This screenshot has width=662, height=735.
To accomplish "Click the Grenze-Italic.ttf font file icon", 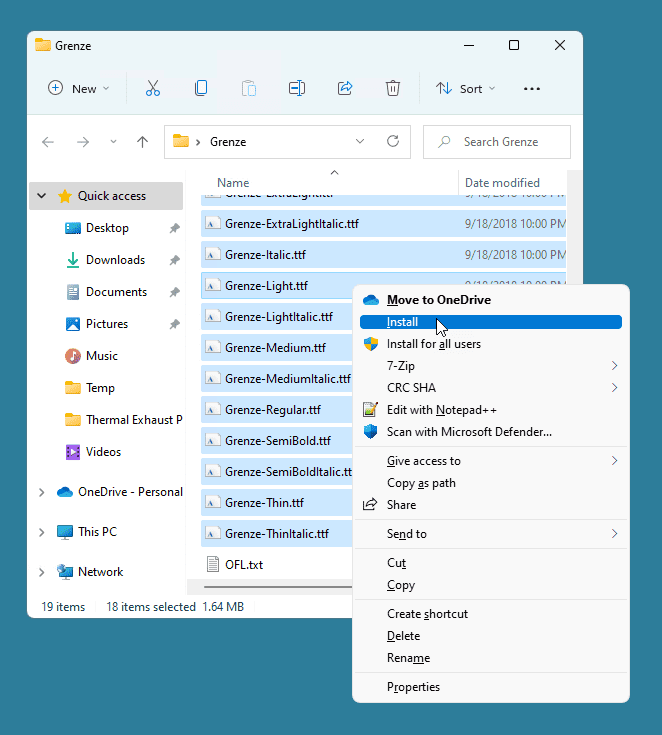I will pos(213,255).
